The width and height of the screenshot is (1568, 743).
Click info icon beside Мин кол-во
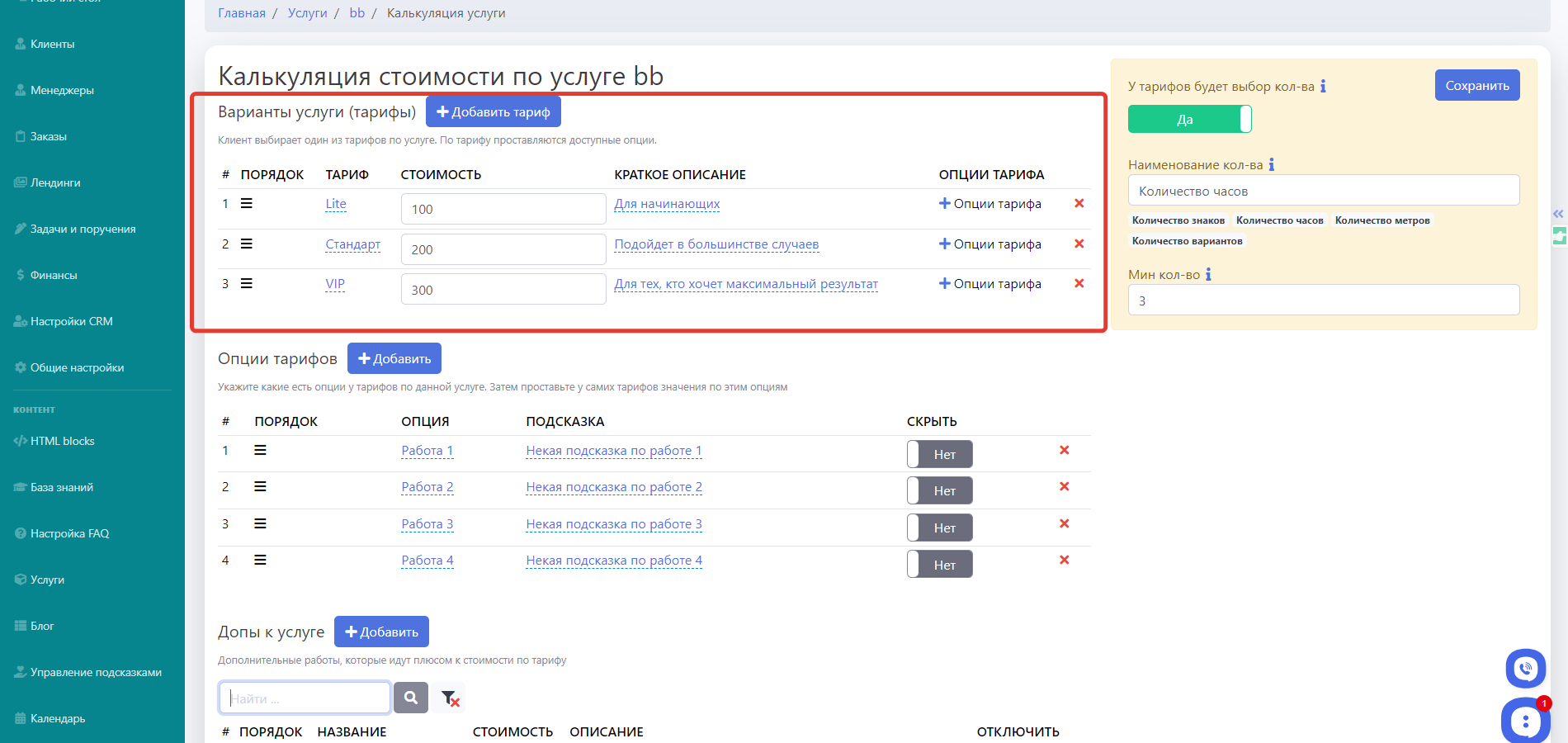[1208, 275]
